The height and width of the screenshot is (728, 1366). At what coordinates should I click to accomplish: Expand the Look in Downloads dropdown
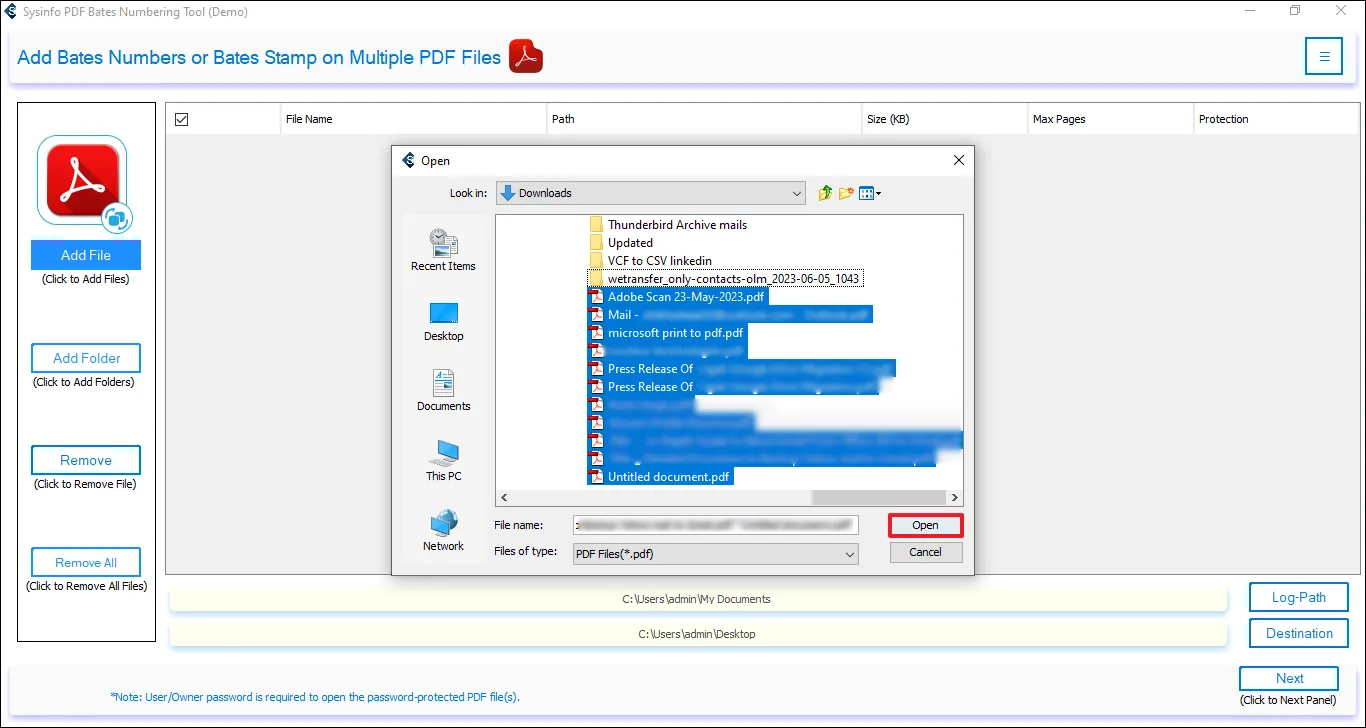pos(796,193)
